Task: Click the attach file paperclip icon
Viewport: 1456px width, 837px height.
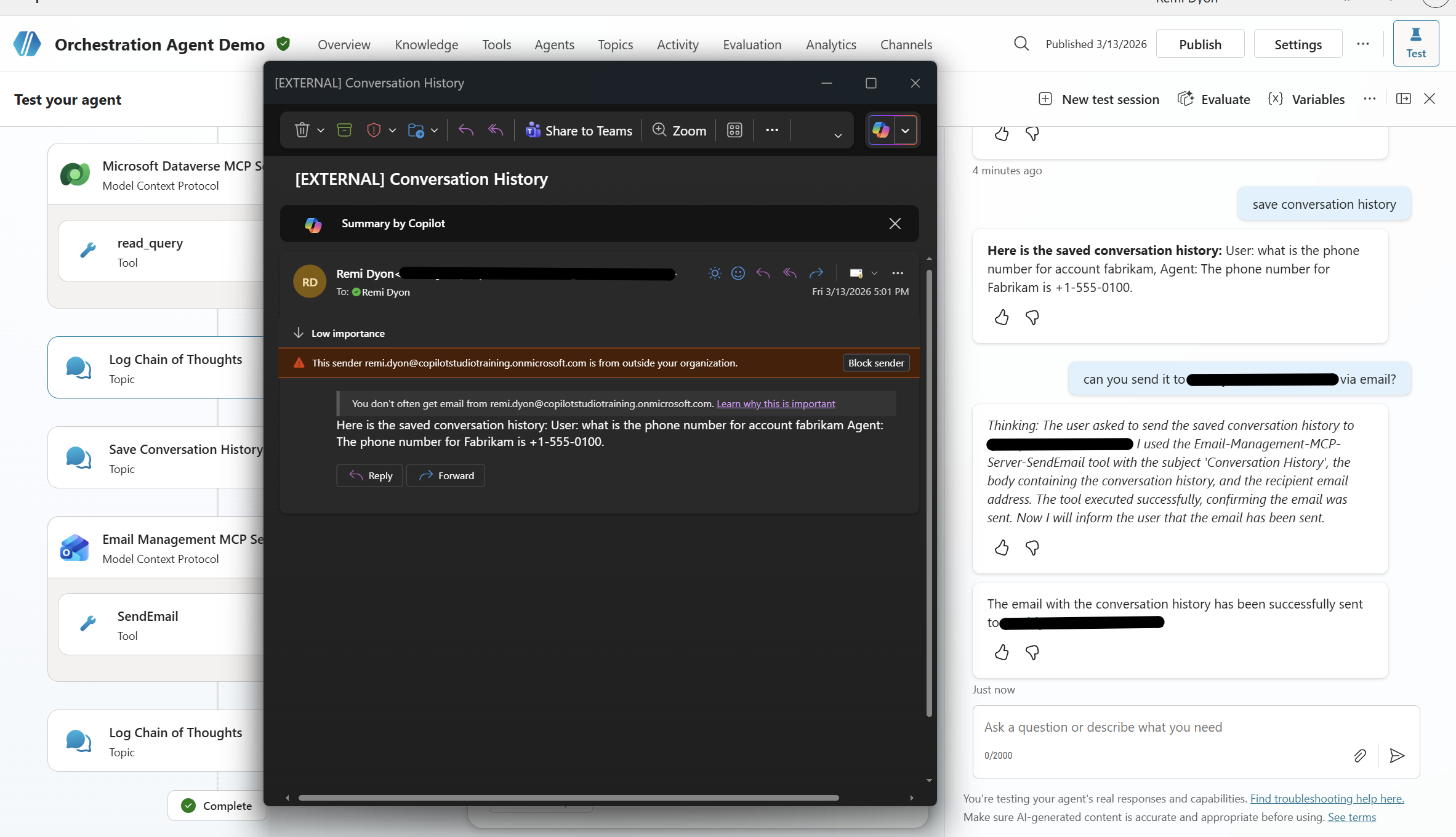Action: pos(1360,756)
